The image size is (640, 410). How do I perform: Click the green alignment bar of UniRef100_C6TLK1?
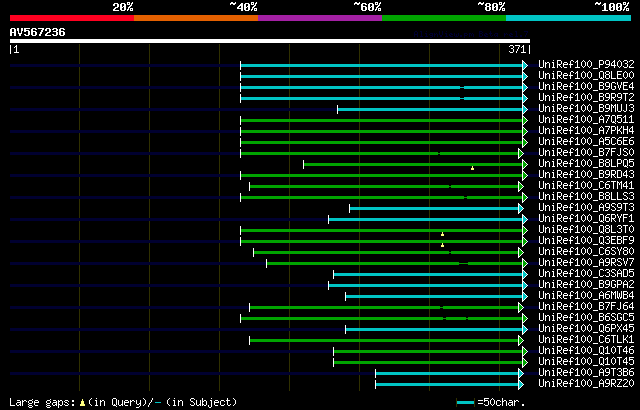point(384,341)
